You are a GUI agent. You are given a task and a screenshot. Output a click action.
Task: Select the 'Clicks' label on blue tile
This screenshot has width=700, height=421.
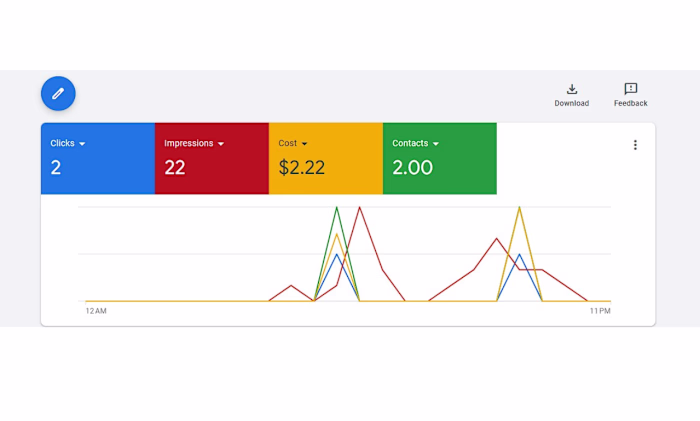pos(62,143)
